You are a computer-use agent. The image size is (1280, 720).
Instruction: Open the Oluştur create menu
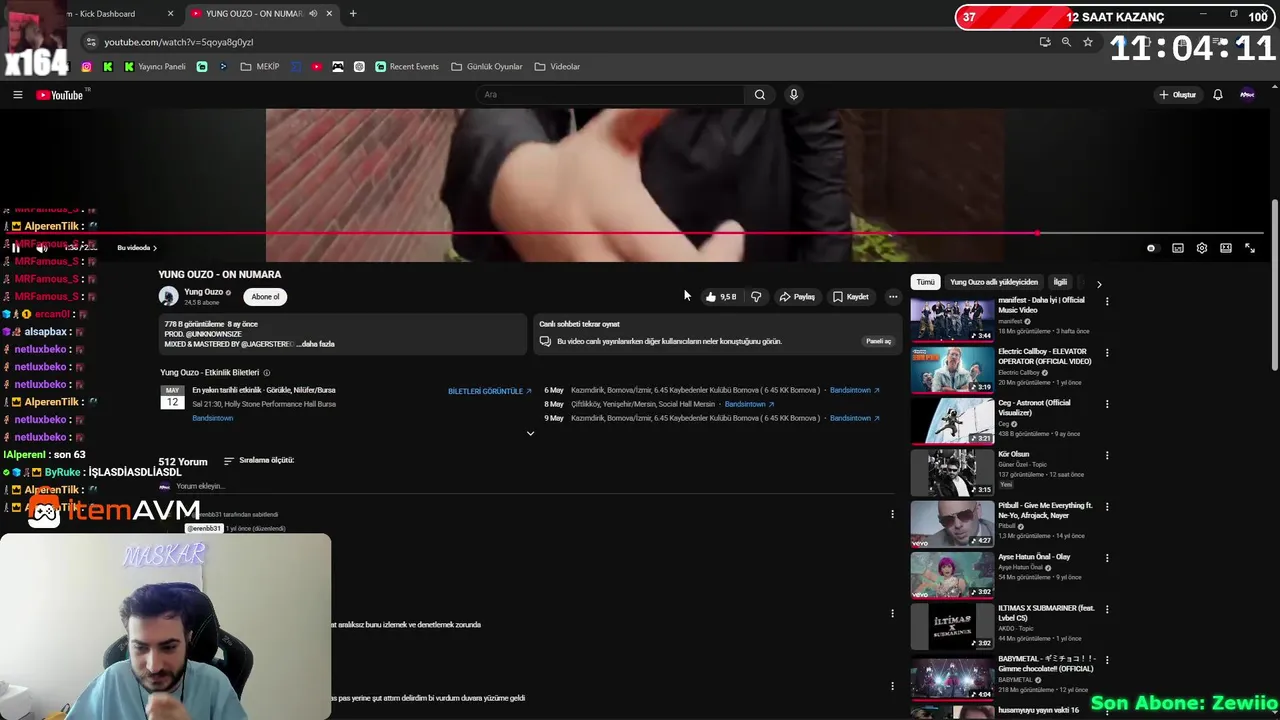point(1178,95)
